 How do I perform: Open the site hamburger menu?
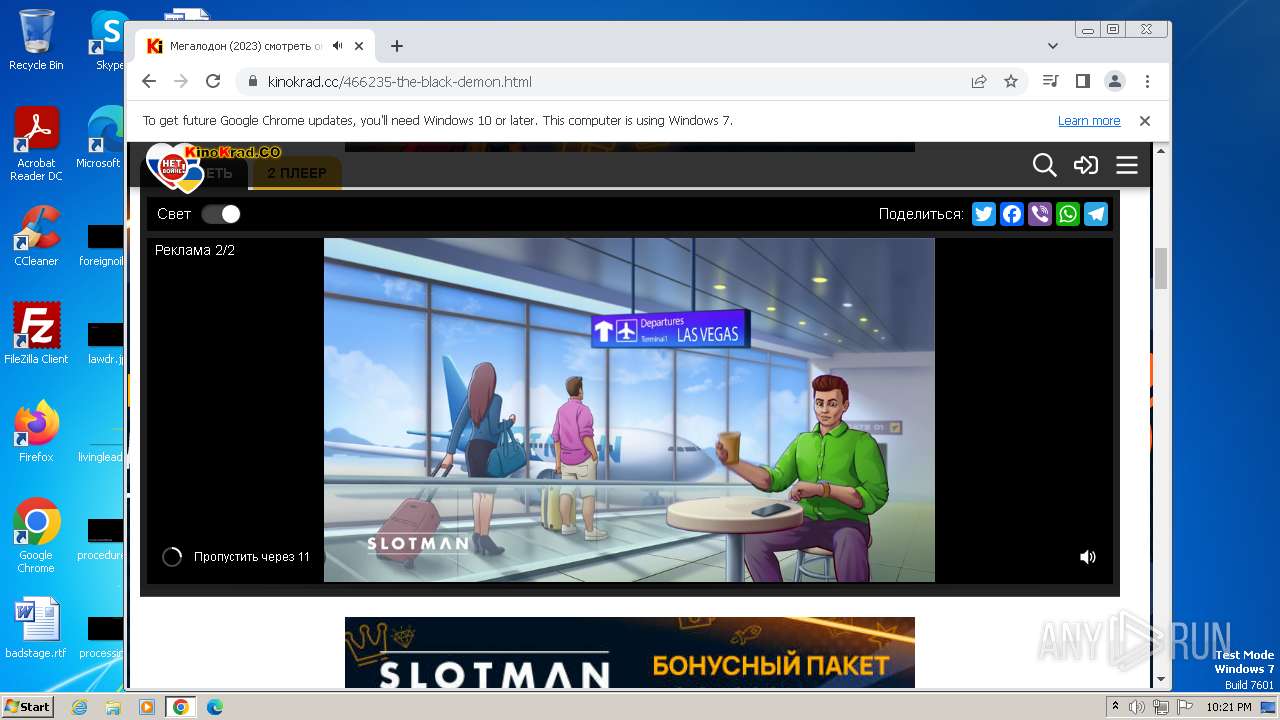pos(1127,165)
